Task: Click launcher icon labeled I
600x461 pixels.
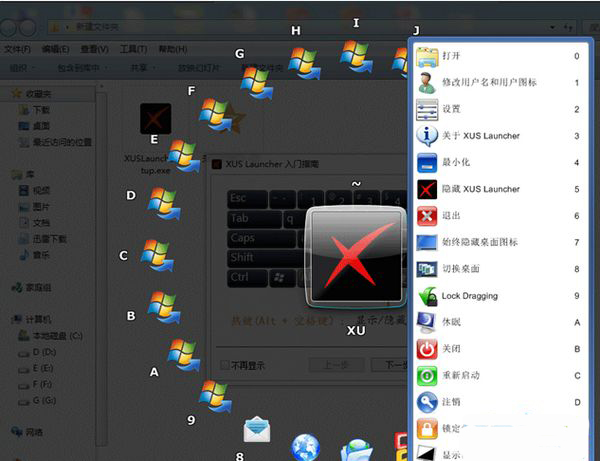Action: (356, 56)
